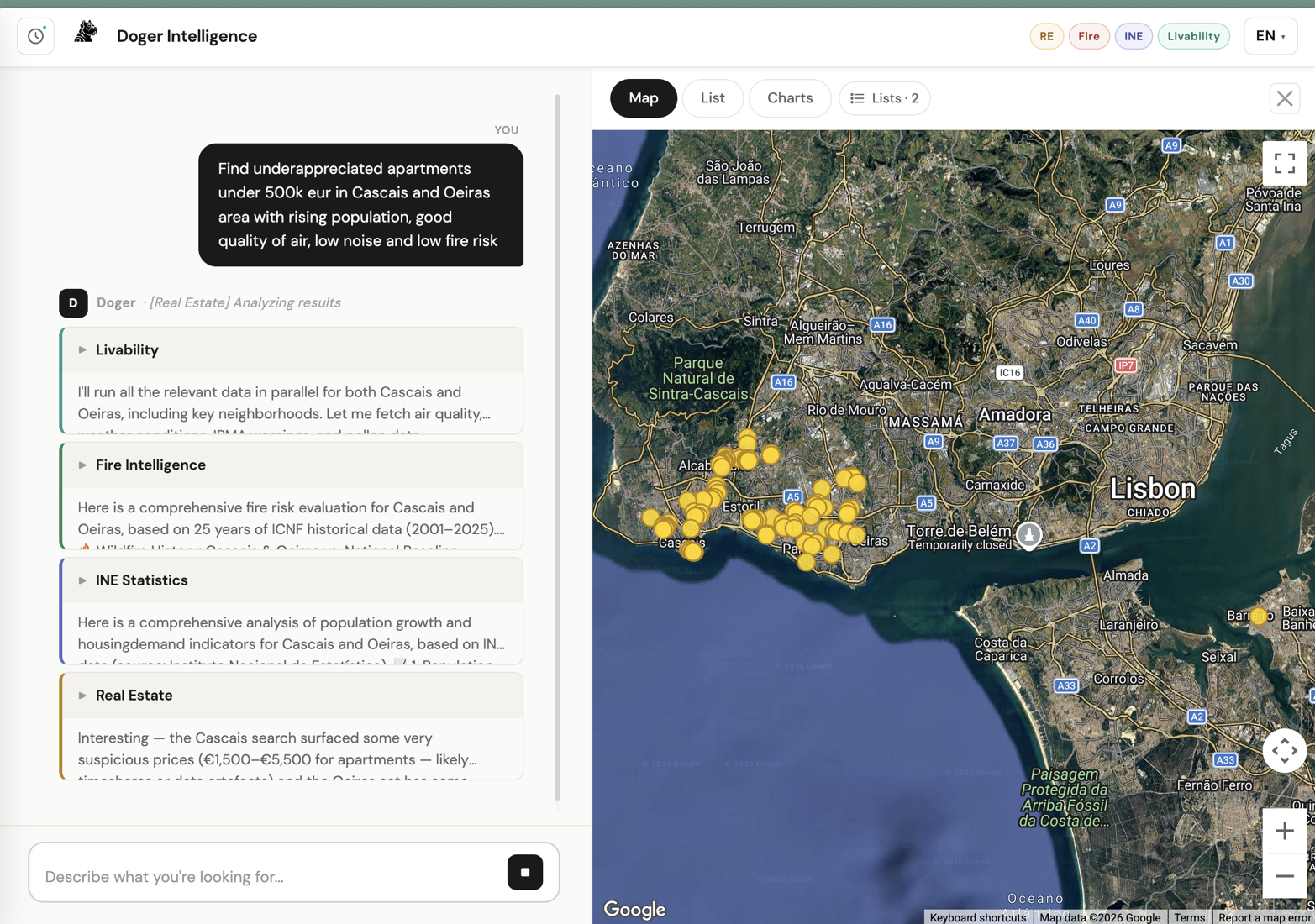Click the Sintra label on the map
The height and width of the screenshot is (924, 1315).
(760, 321)
